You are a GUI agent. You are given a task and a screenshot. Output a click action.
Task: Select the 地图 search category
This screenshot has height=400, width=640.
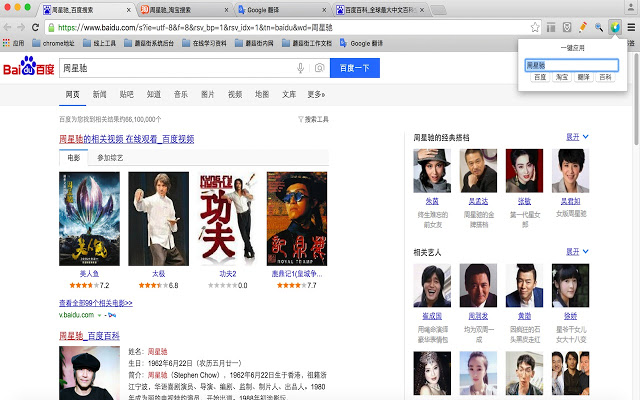click(262, 94)
